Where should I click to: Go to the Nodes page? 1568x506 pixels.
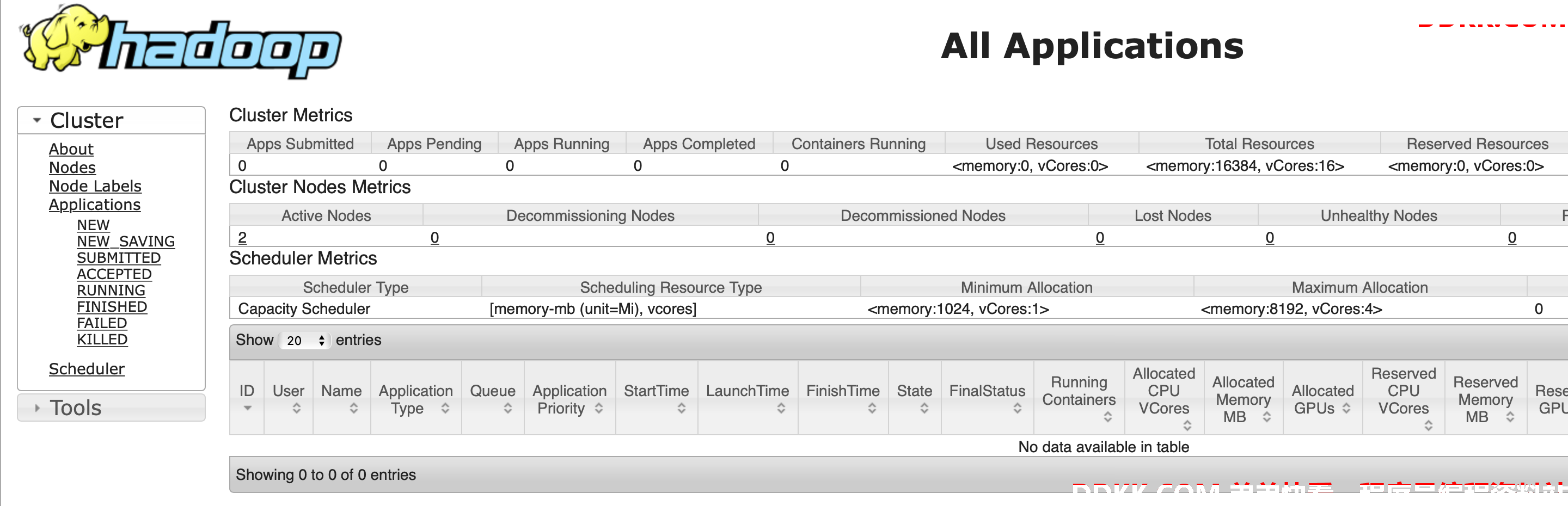click(72, 167)
